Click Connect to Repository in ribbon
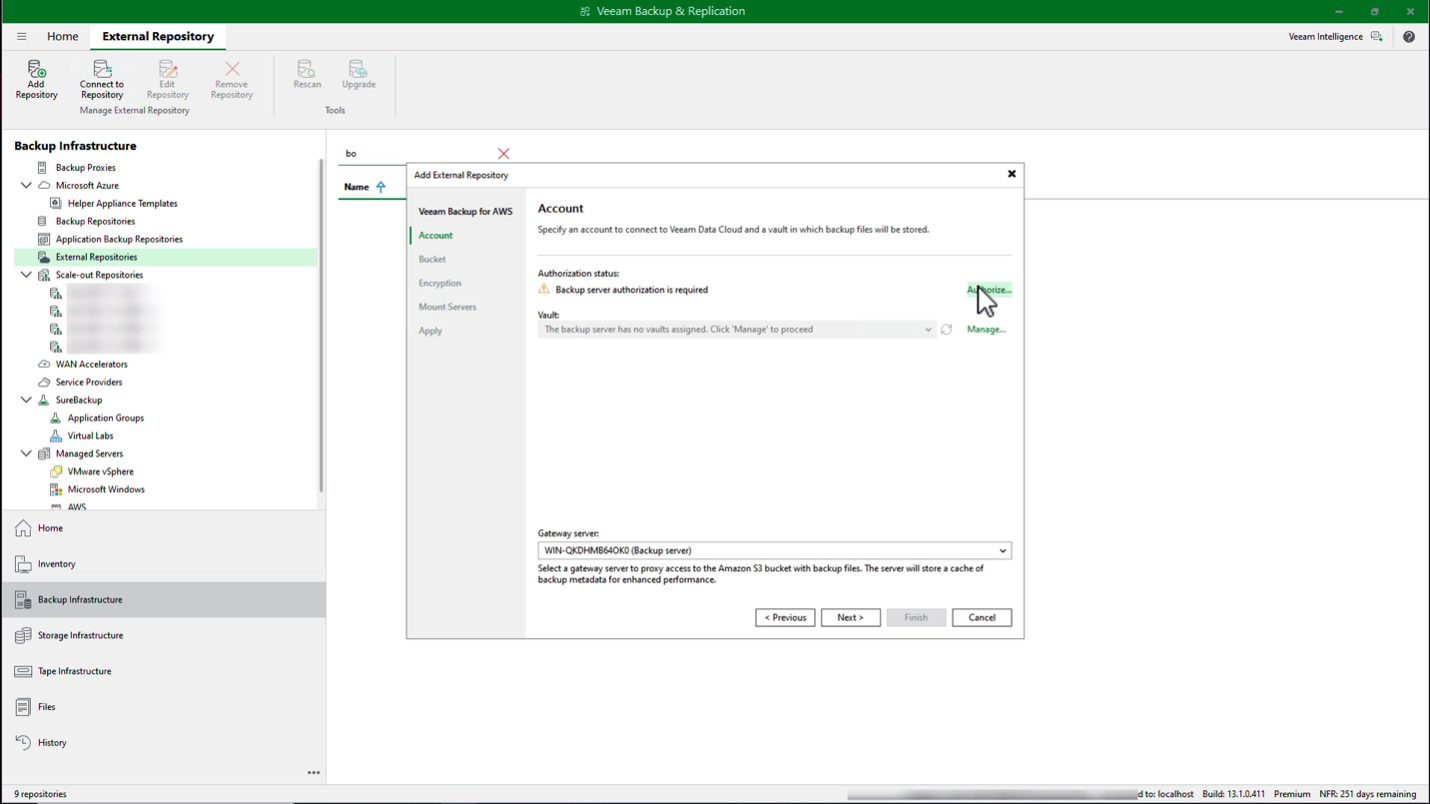The width and height of the screenshot is (1430, 804). click(102, 79)
